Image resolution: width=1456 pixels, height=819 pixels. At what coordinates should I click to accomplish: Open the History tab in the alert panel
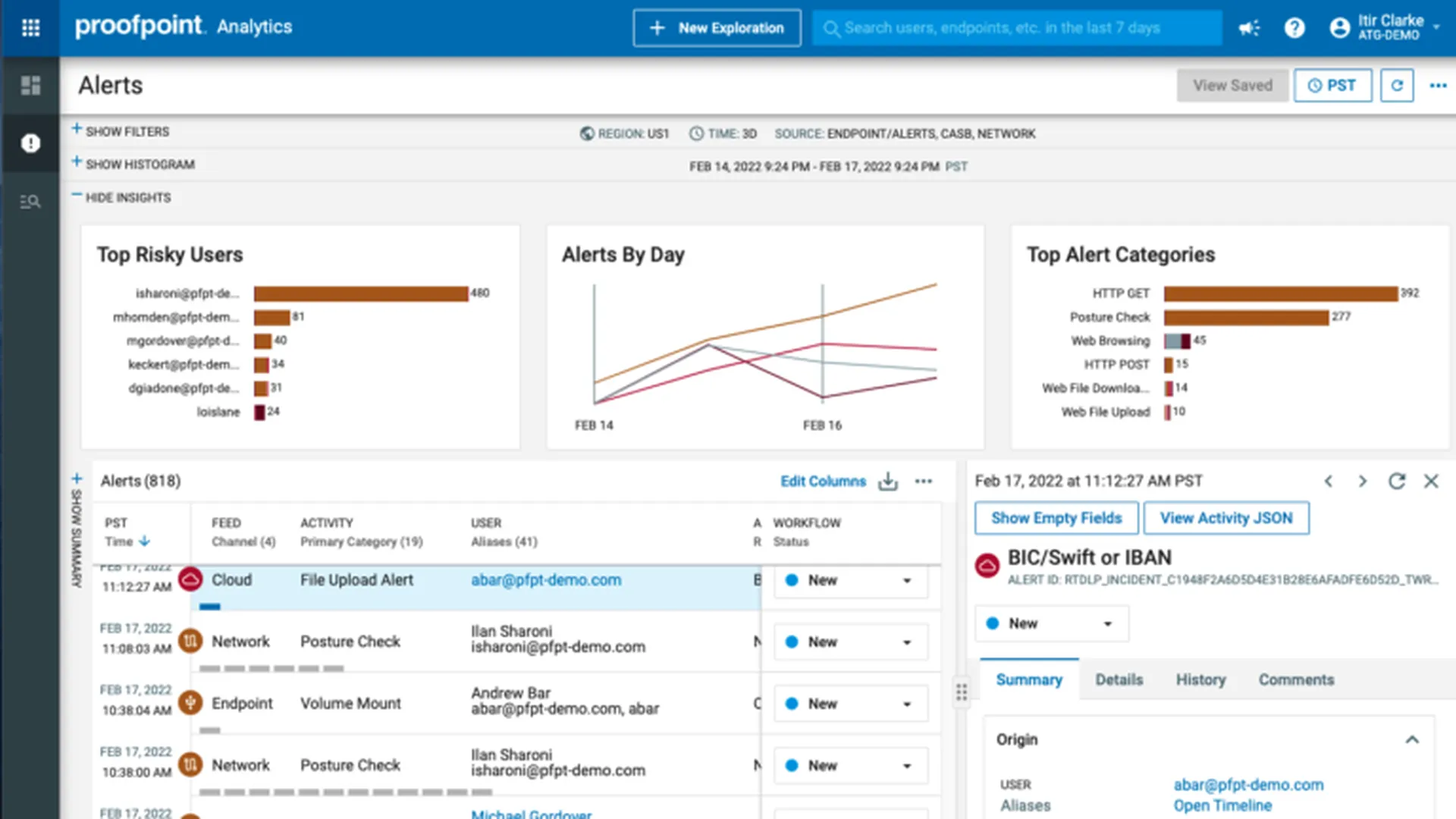click(x=1200, y=679)
